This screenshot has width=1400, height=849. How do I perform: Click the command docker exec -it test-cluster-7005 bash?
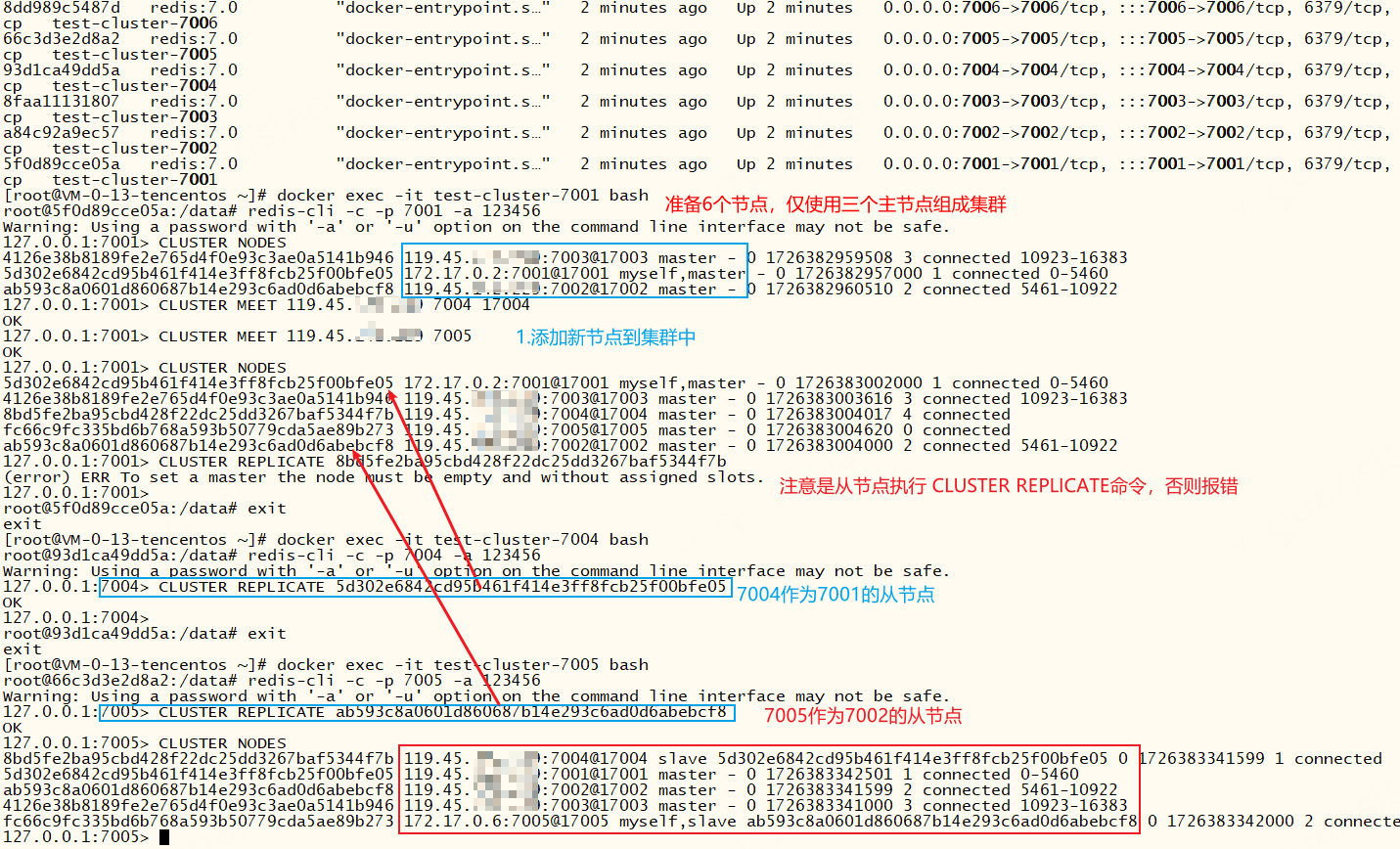point(463,665)
